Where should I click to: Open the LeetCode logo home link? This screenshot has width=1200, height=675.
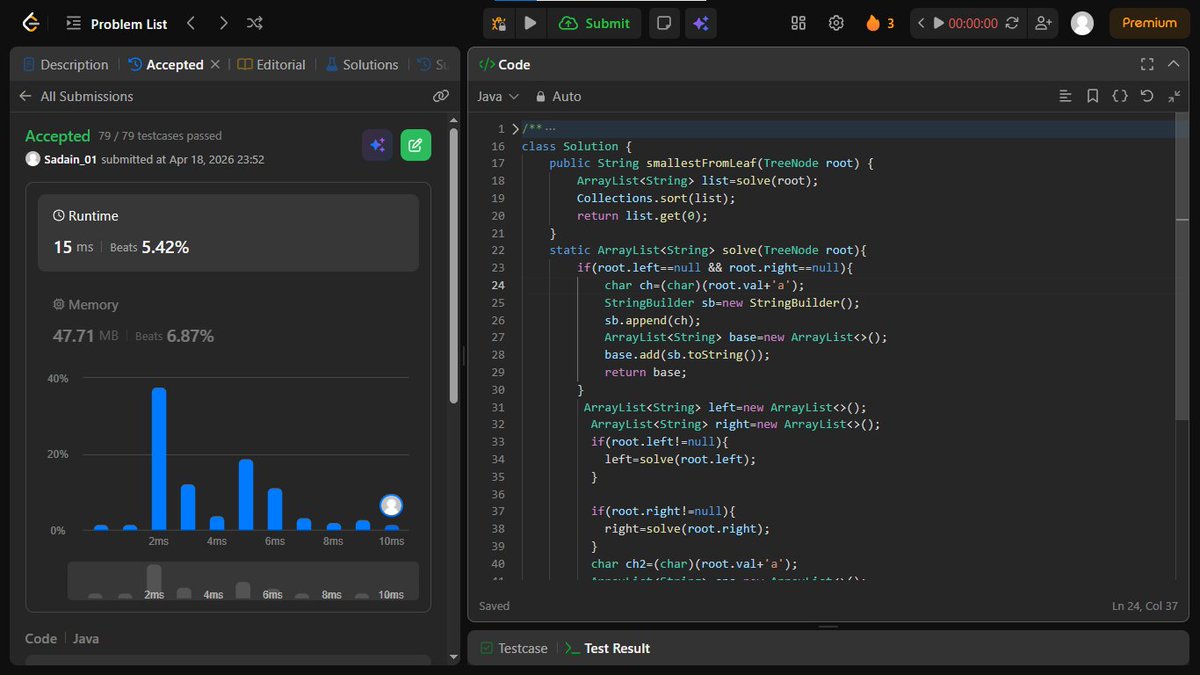pyautogui.click(x=31, y=23)
